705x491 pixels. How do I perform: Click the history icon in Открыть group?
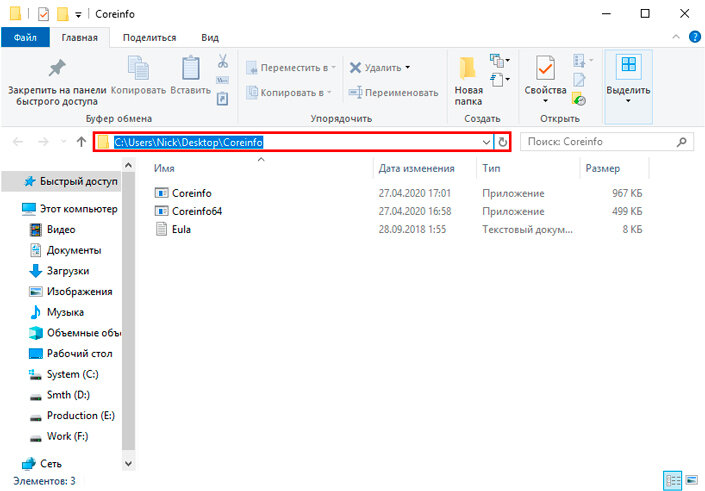pos(579,99)
